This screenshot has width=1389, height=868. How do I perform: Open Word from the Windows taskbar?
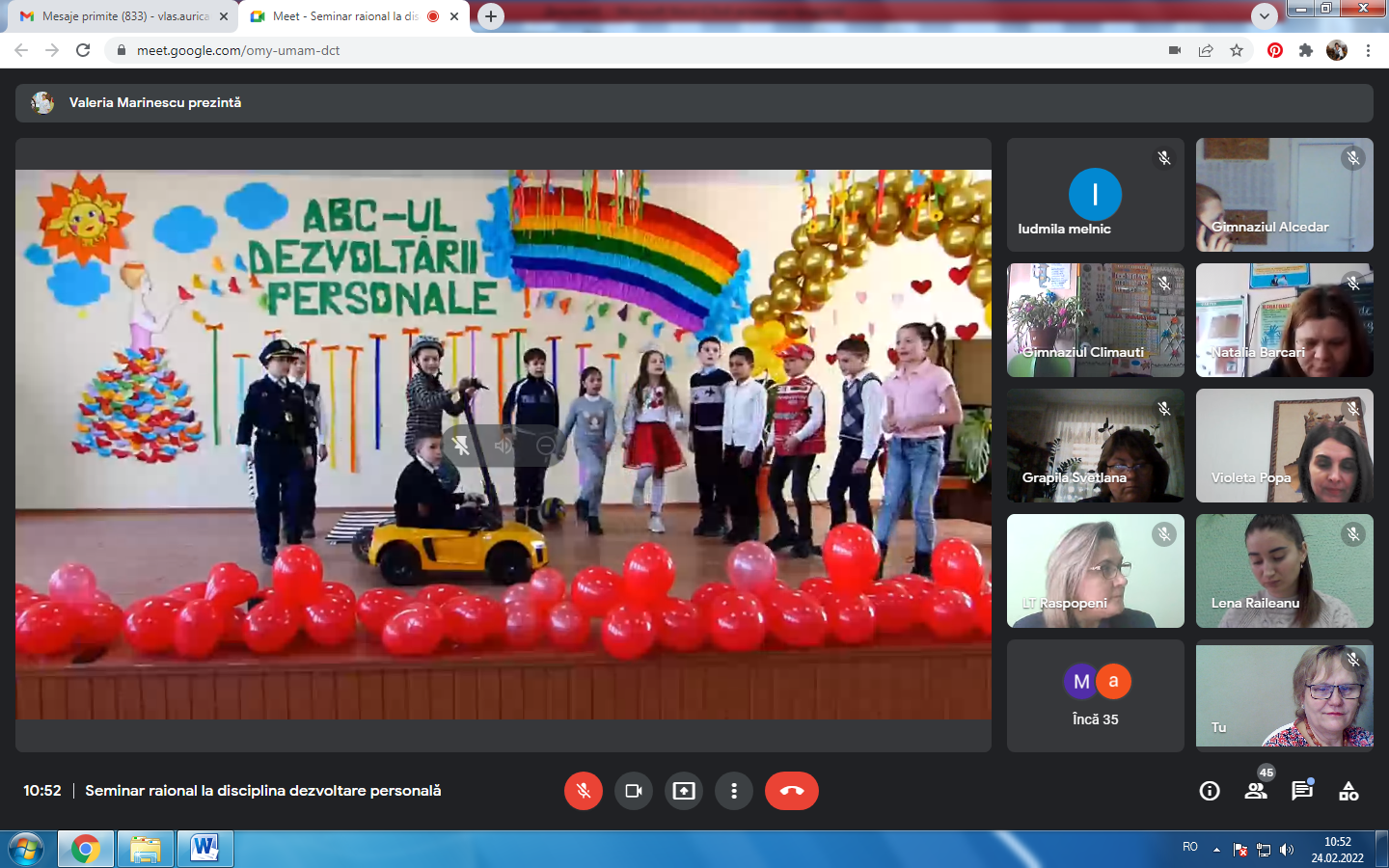[204, 849]
